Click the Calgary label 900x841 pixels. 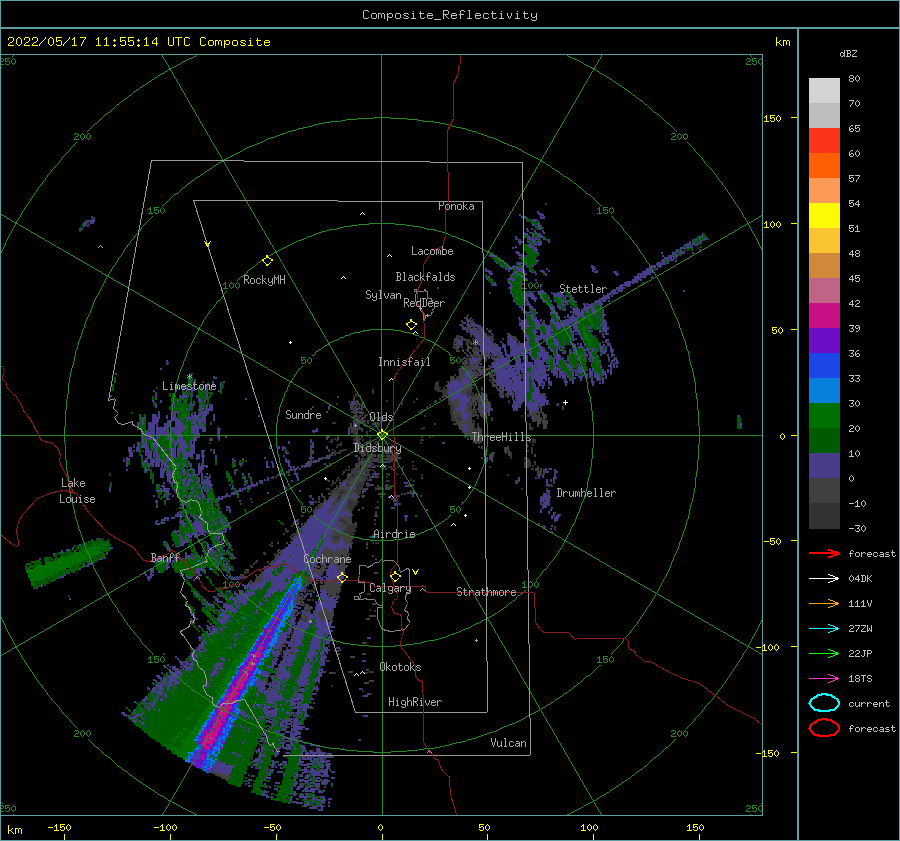click(390, 588)
